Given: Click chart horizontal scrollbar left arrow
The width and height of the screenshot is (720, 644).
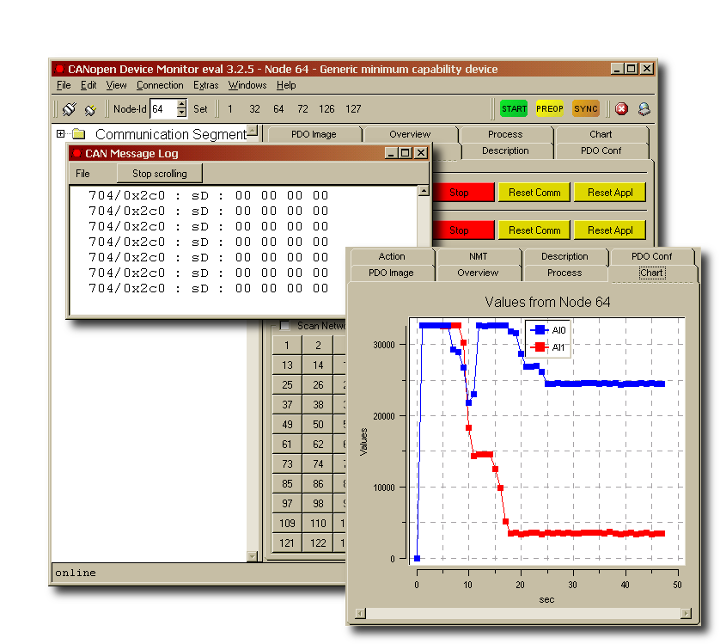Looking at the screenshot, I should (x=360, y=614).
